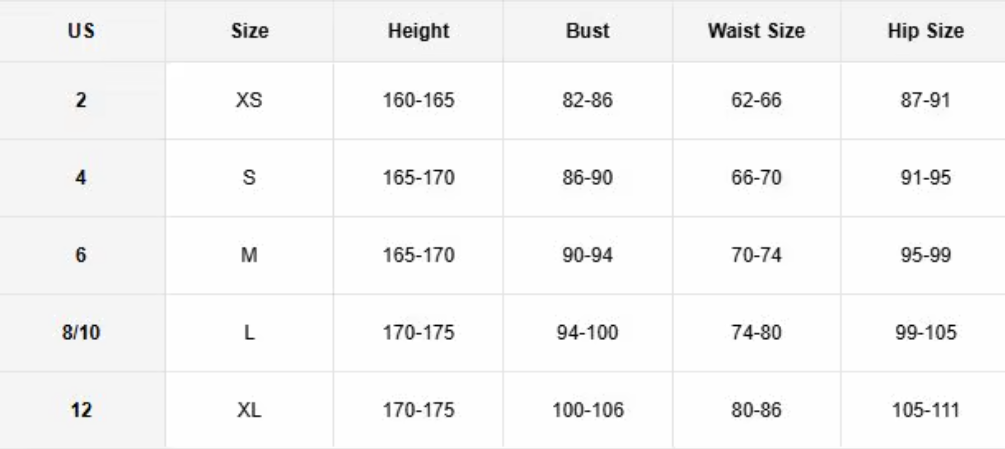
Task: Select the M size cell
Action: click(249, 255)
